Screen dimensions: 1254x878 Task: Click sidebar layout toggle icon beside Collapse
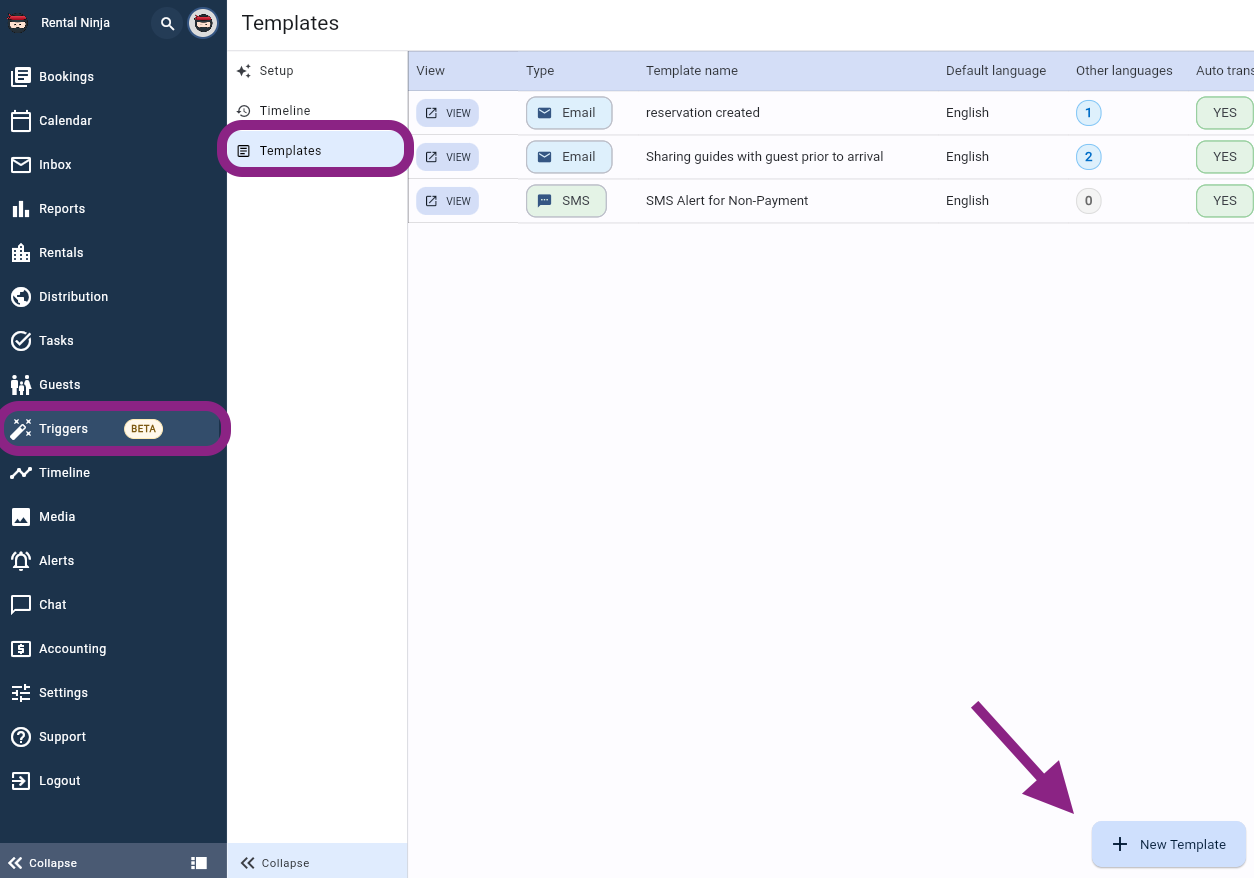[x=199, y=863]
